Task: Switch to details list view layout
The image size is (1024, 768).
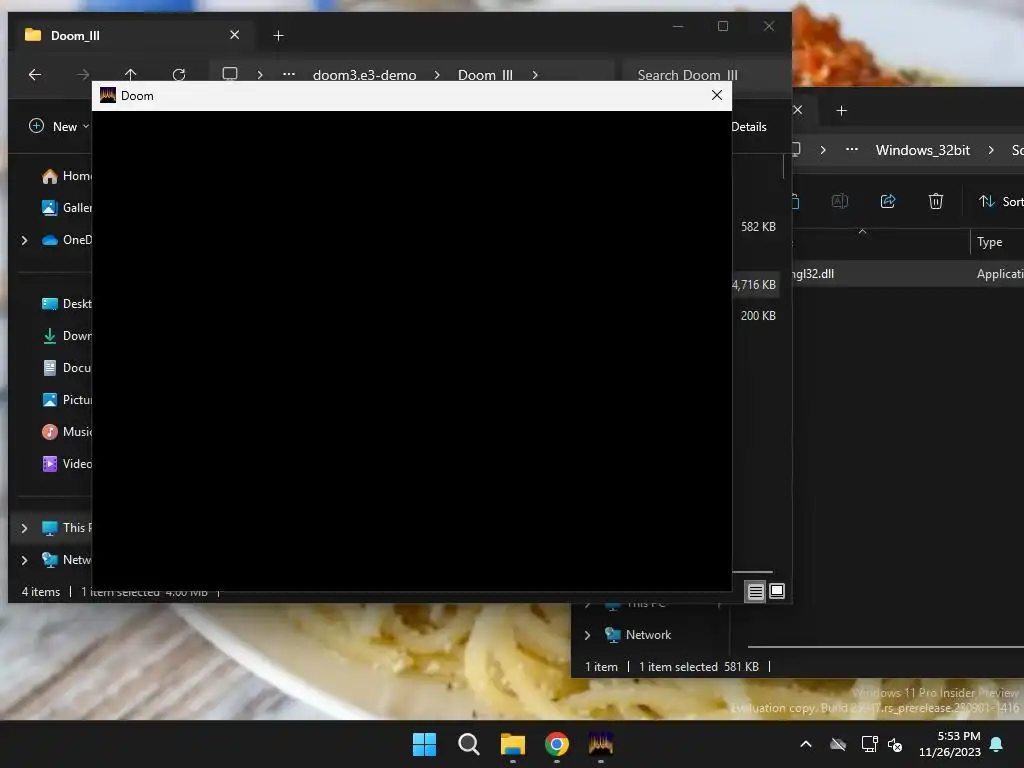Action: 756,592
